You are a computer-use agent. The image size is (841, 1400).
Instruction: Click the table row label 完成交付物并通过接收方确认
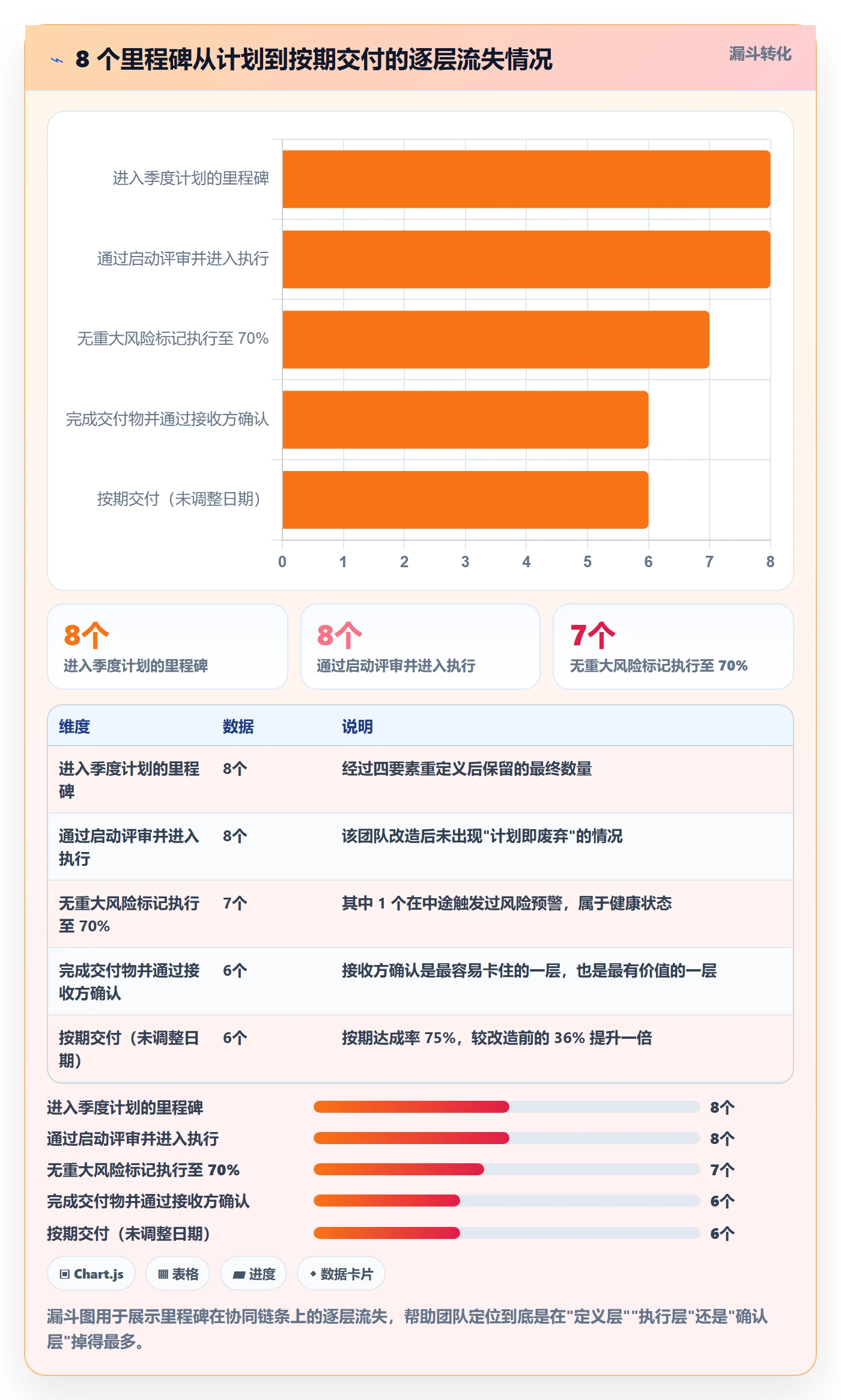coord(129,982)
